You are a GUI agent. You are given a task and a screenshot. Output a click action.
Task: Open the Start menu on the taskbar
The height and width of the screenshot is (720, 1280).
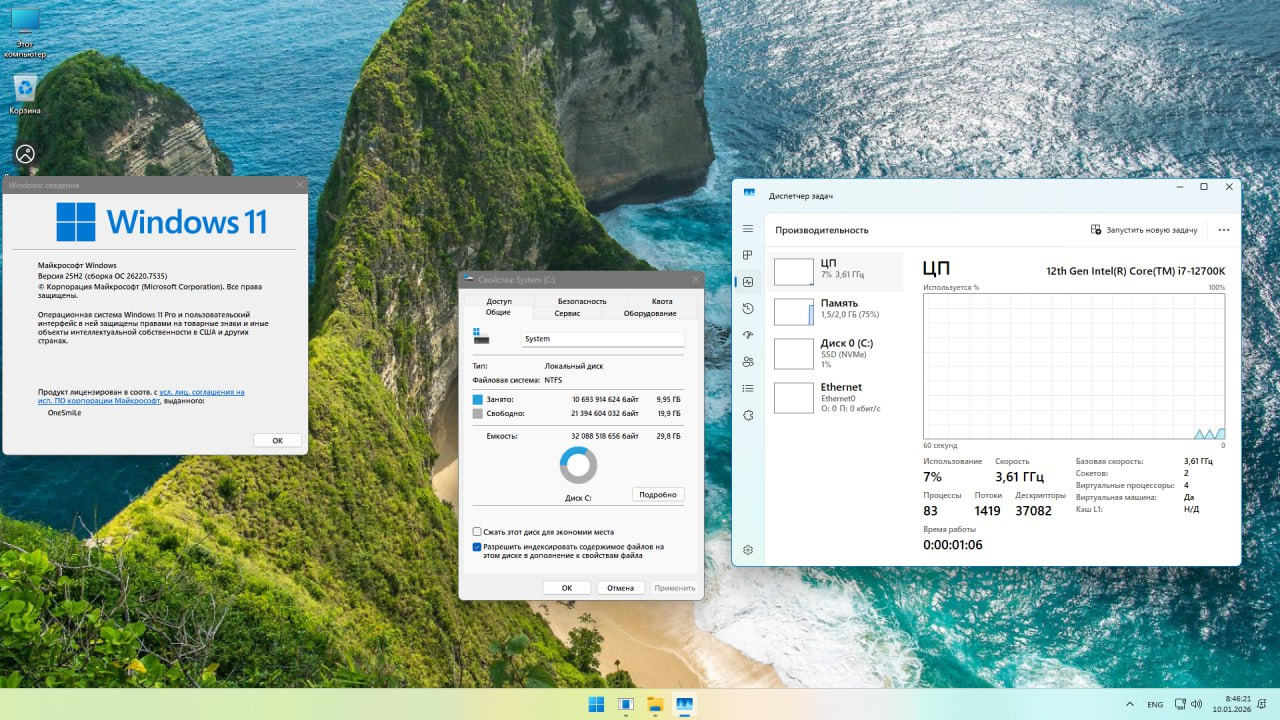coord(596,704)
